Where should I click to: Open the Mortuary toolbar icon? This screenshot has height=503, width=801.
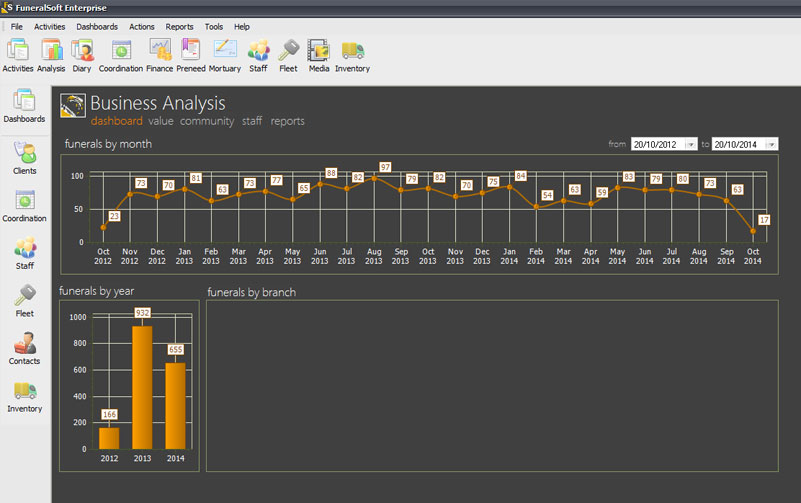click(225, 56)
